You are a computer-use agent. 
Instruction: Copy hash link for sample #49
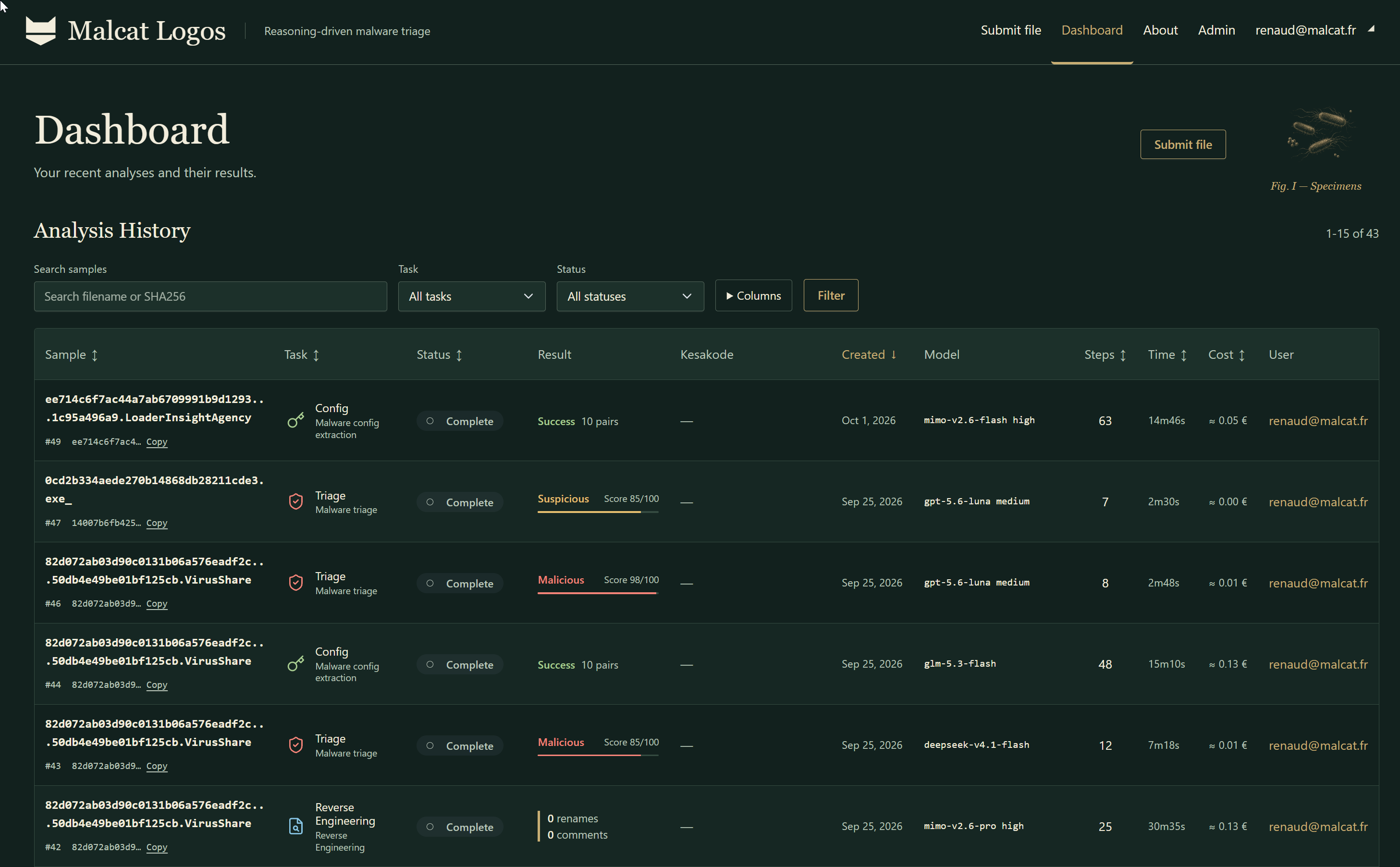click(157, 441)
